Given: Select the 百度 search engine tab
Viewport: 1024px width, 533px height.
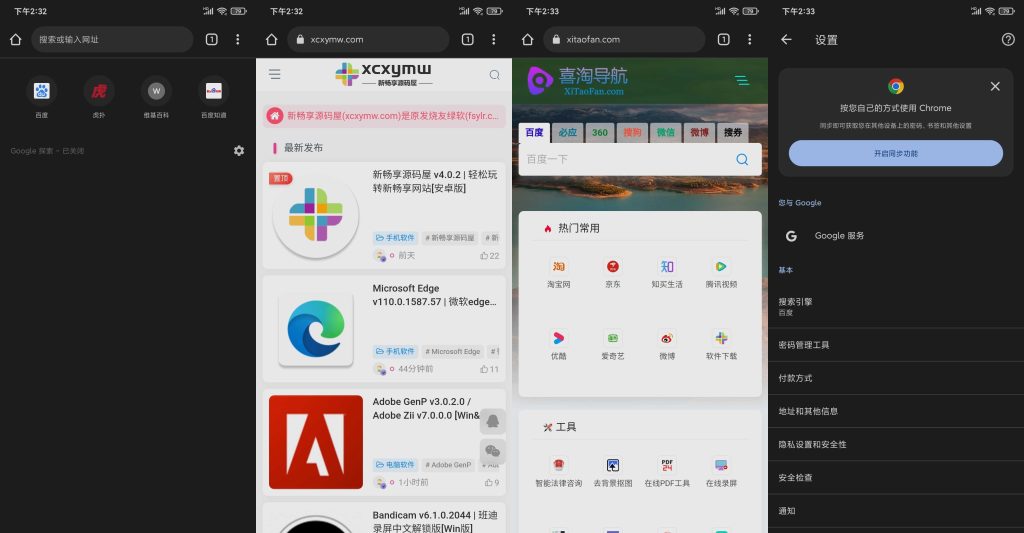Looking at the screenshot, I should 534,133.
